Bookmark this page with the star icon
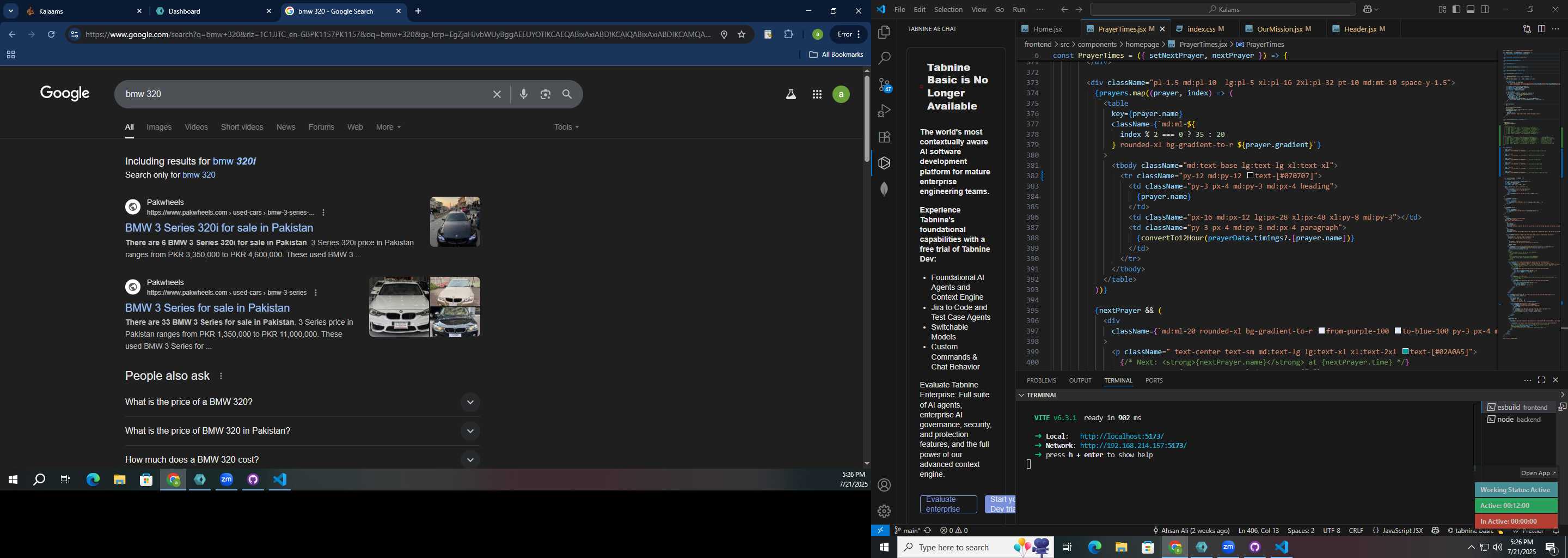The width and height of the screenshot is (1568, 558). point(742,35)
